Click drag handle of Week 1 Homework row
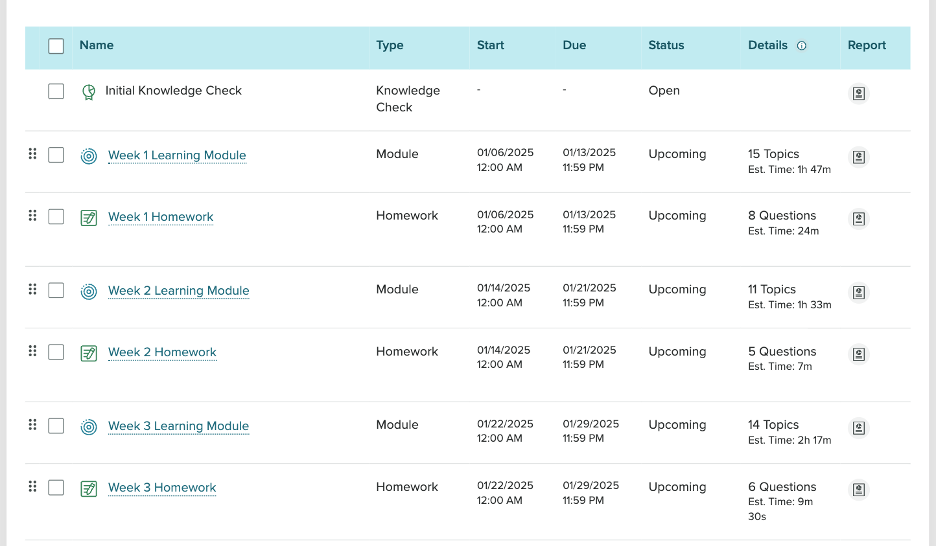 [33, 215]
